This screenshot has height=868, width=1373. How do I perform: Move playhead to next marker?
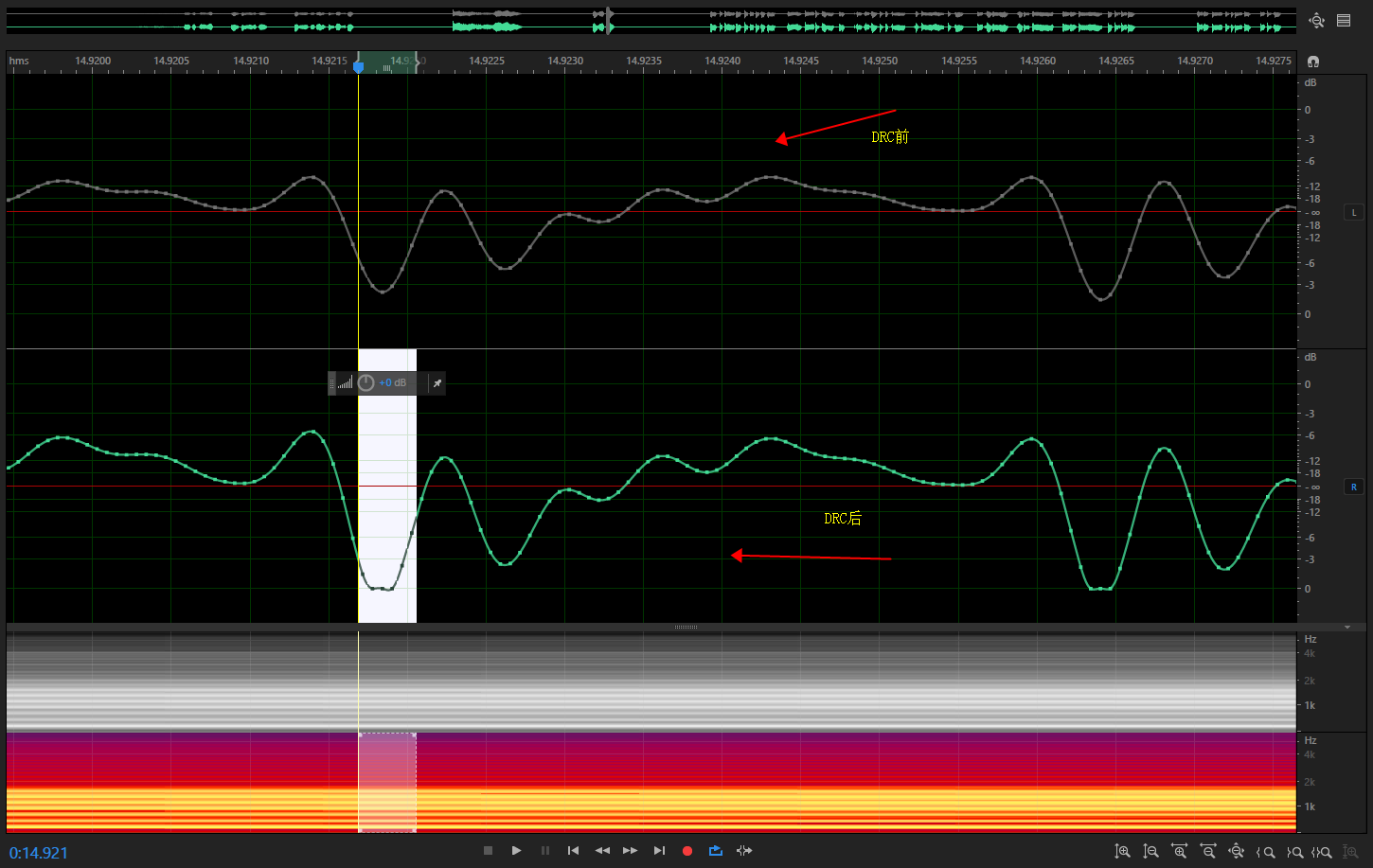coord(659,851)
